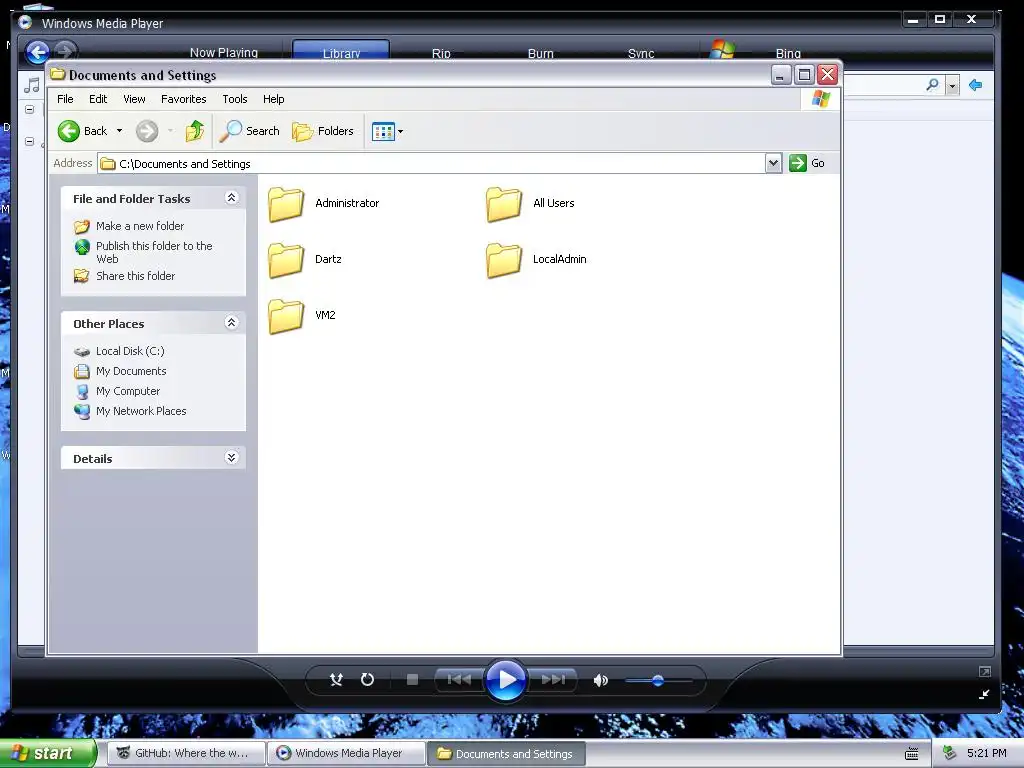Switch to Sync tab in Media Player
The image size is (1024, 768).
[641, 53]
